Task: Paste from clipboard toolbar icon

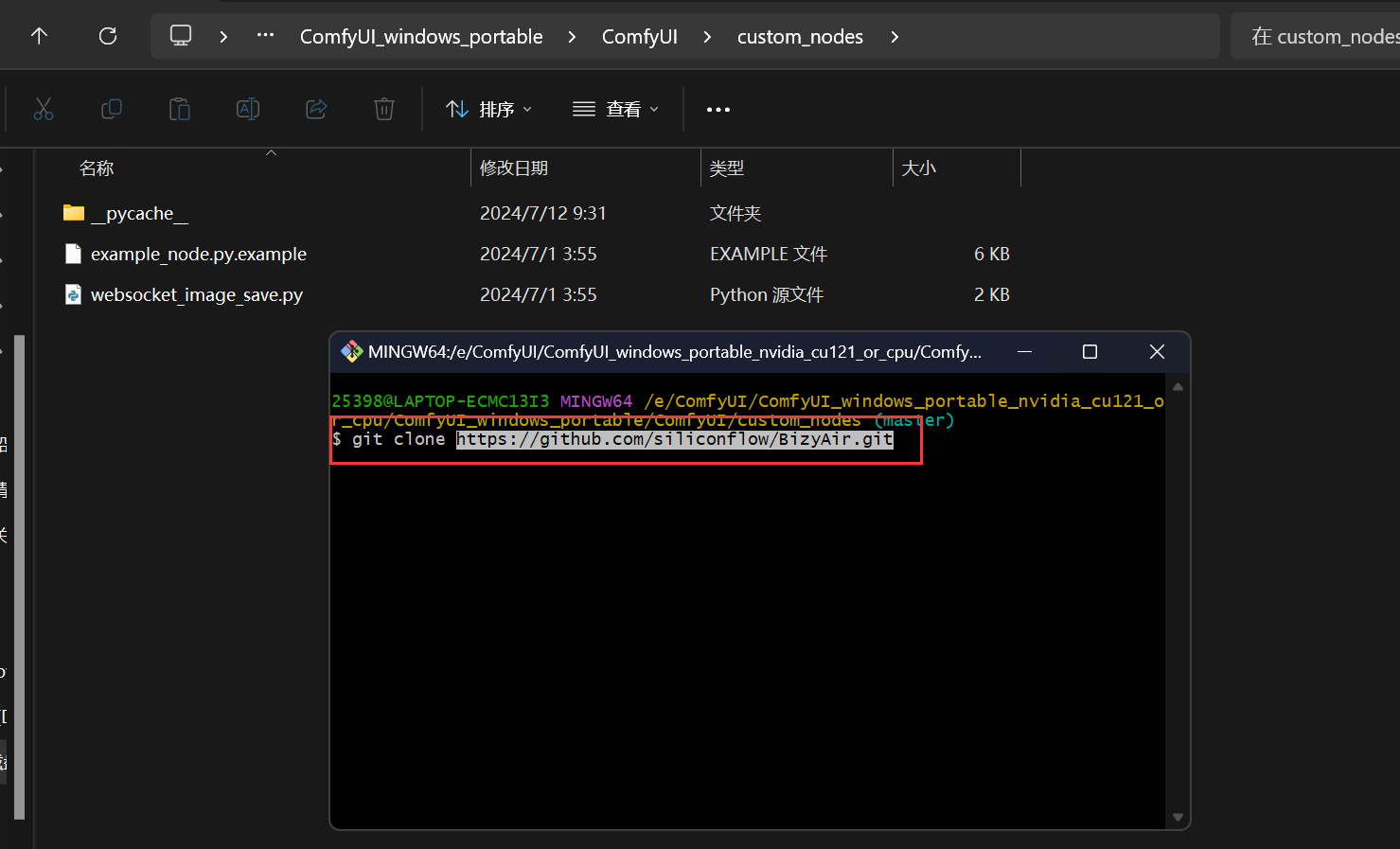Action: tap(180, 109)
